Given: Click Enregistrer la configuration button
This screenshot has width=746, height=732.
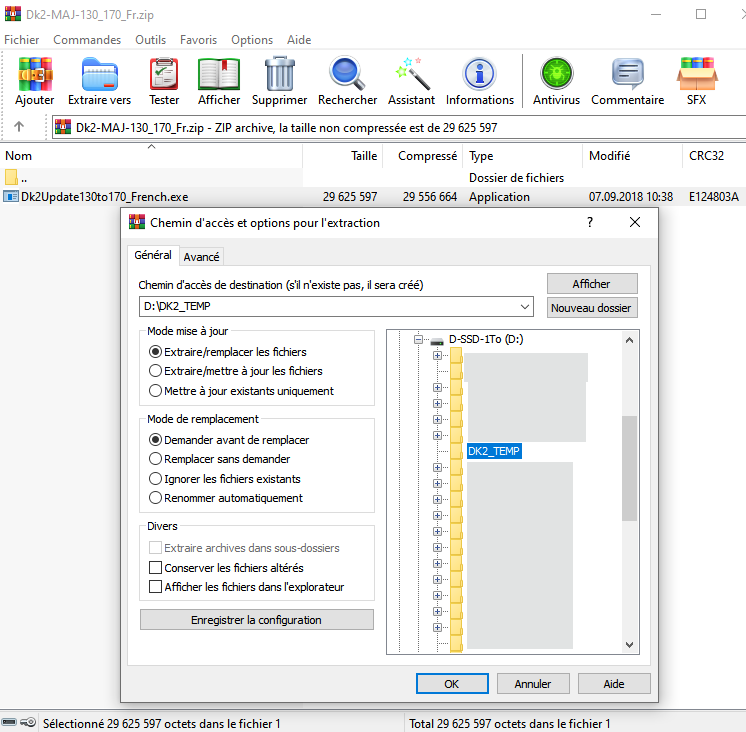Looking at the screenshot, I should tap(256, 620).
